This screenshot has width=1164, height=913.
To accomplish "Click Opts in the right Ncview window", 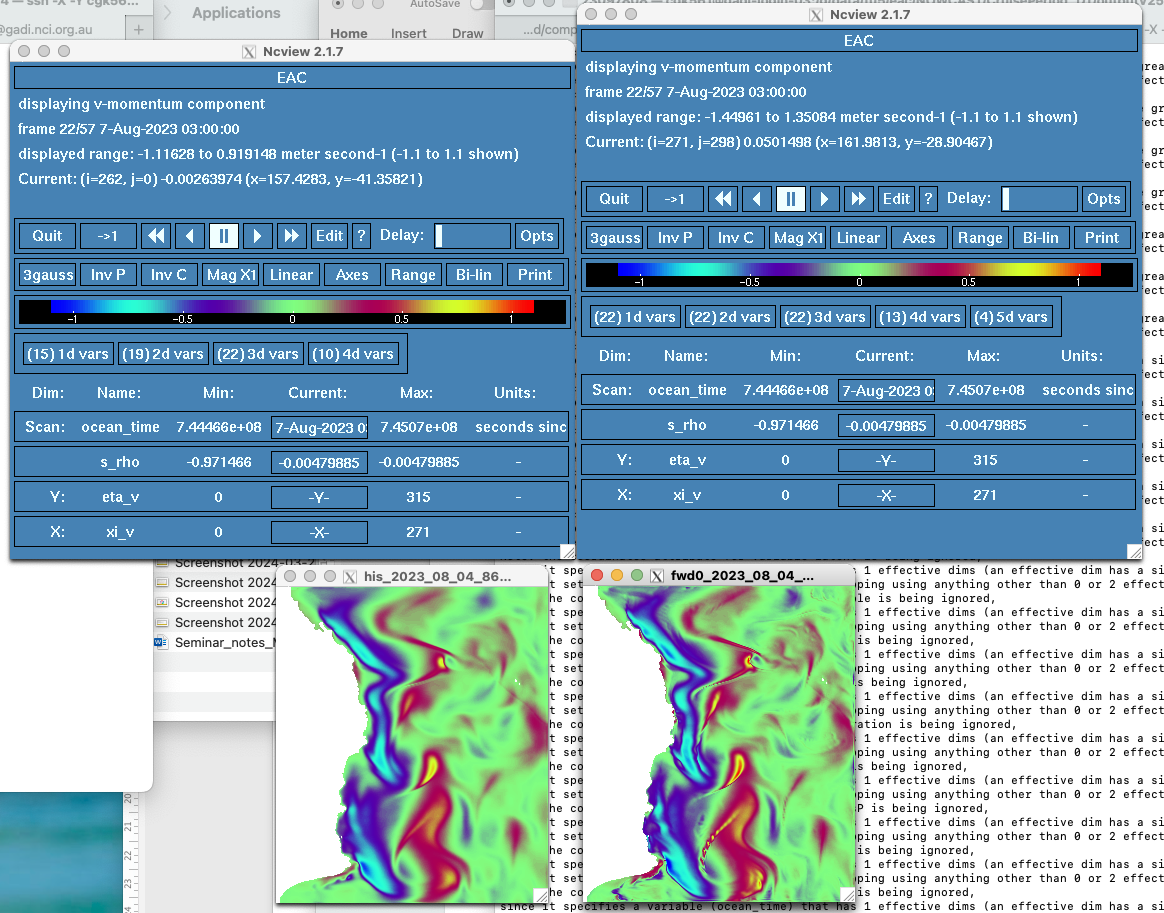I will 1104,198.
